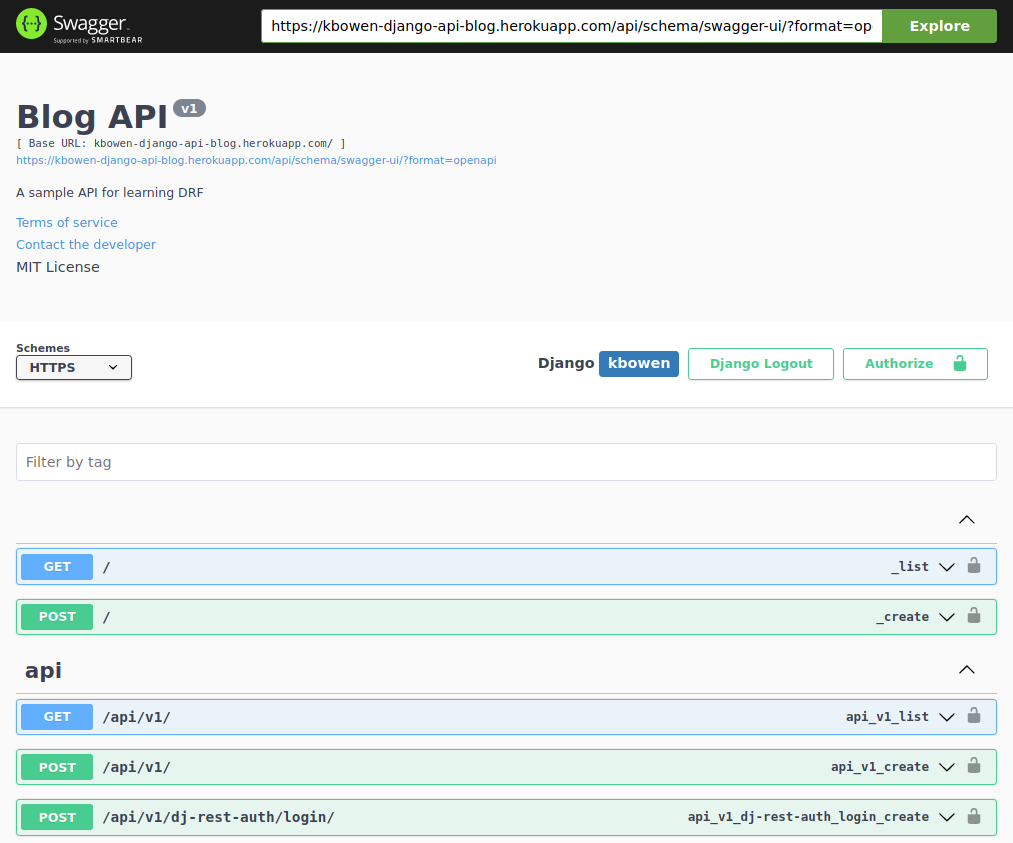The width and height of the screenshot is (1013, 843).
Task: Click the lock icon inside Authorize button
Action: click(960, 363)
